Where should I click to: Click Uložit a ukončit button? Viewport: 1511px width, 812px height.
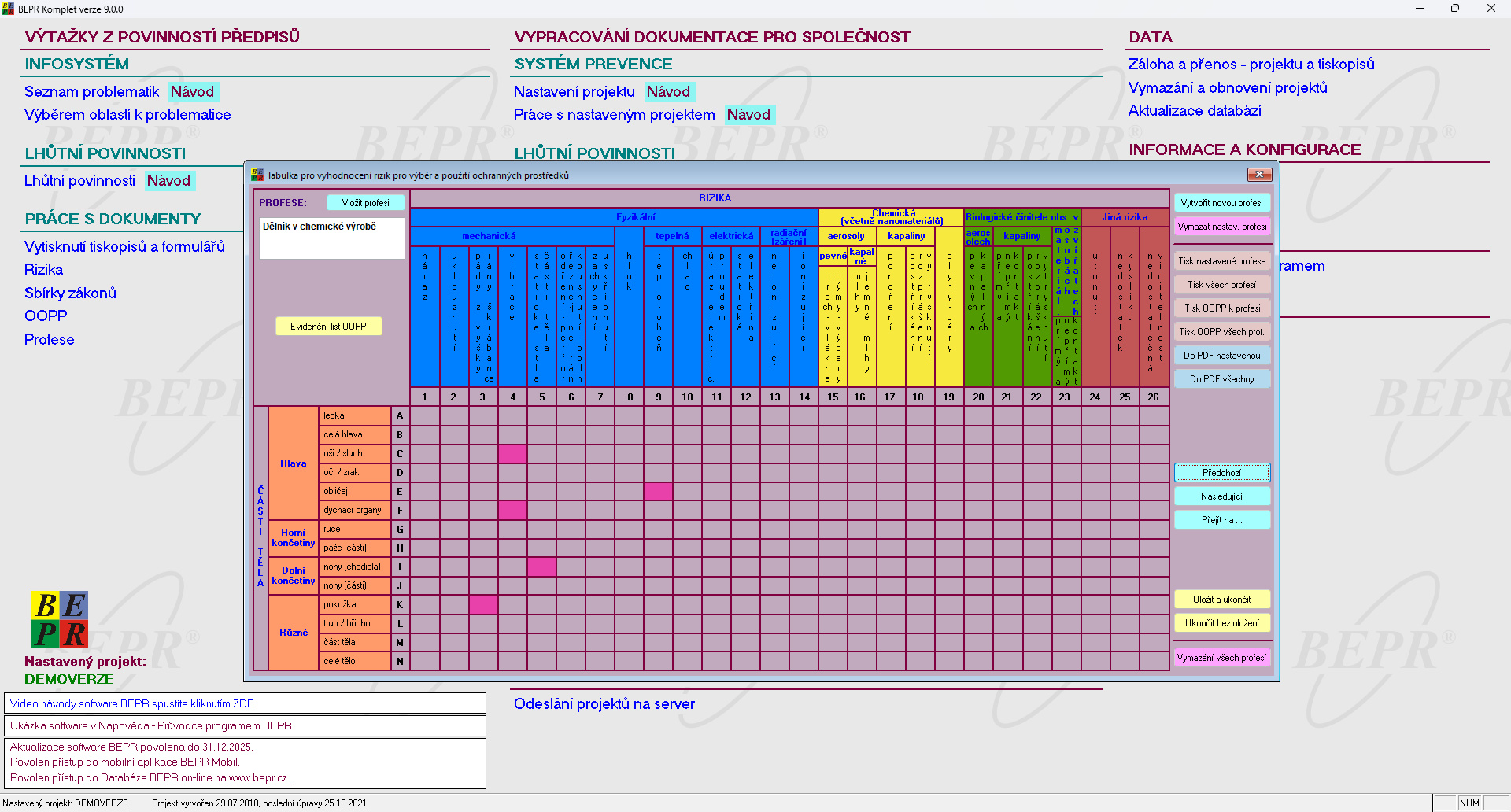click(x=1222, y=600)
